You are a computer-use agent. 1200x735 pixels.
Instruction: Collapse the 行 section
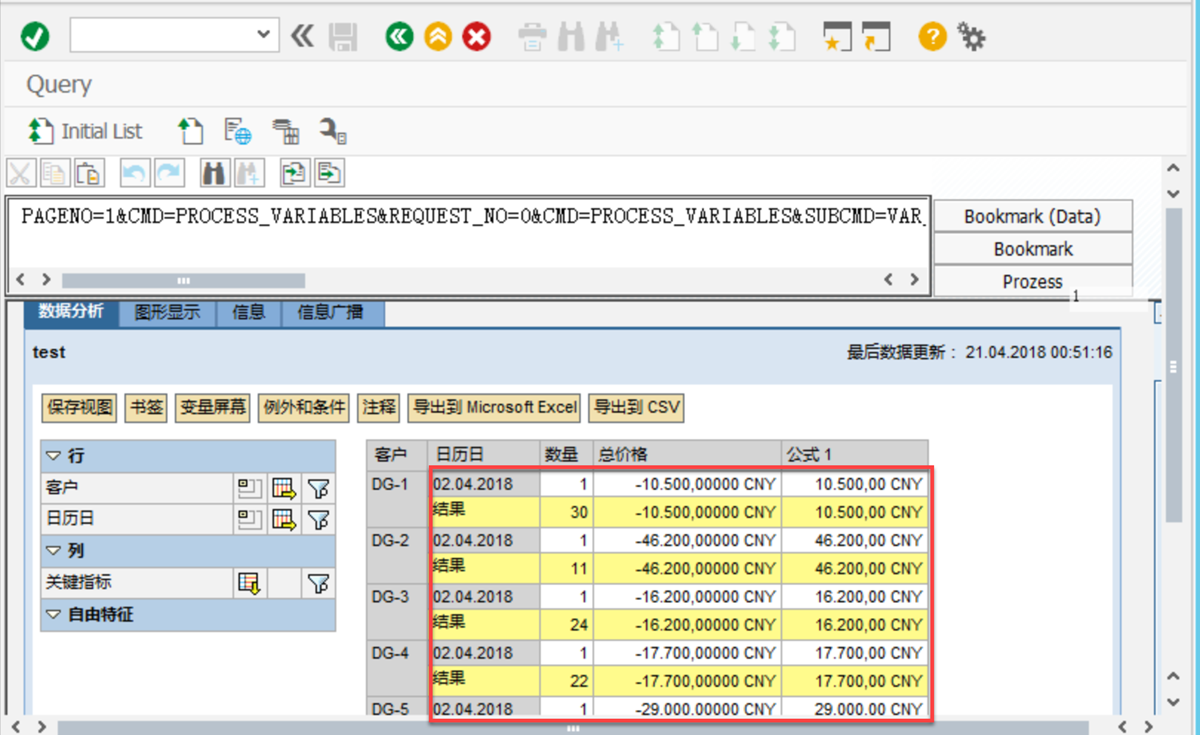click(54, 456)
